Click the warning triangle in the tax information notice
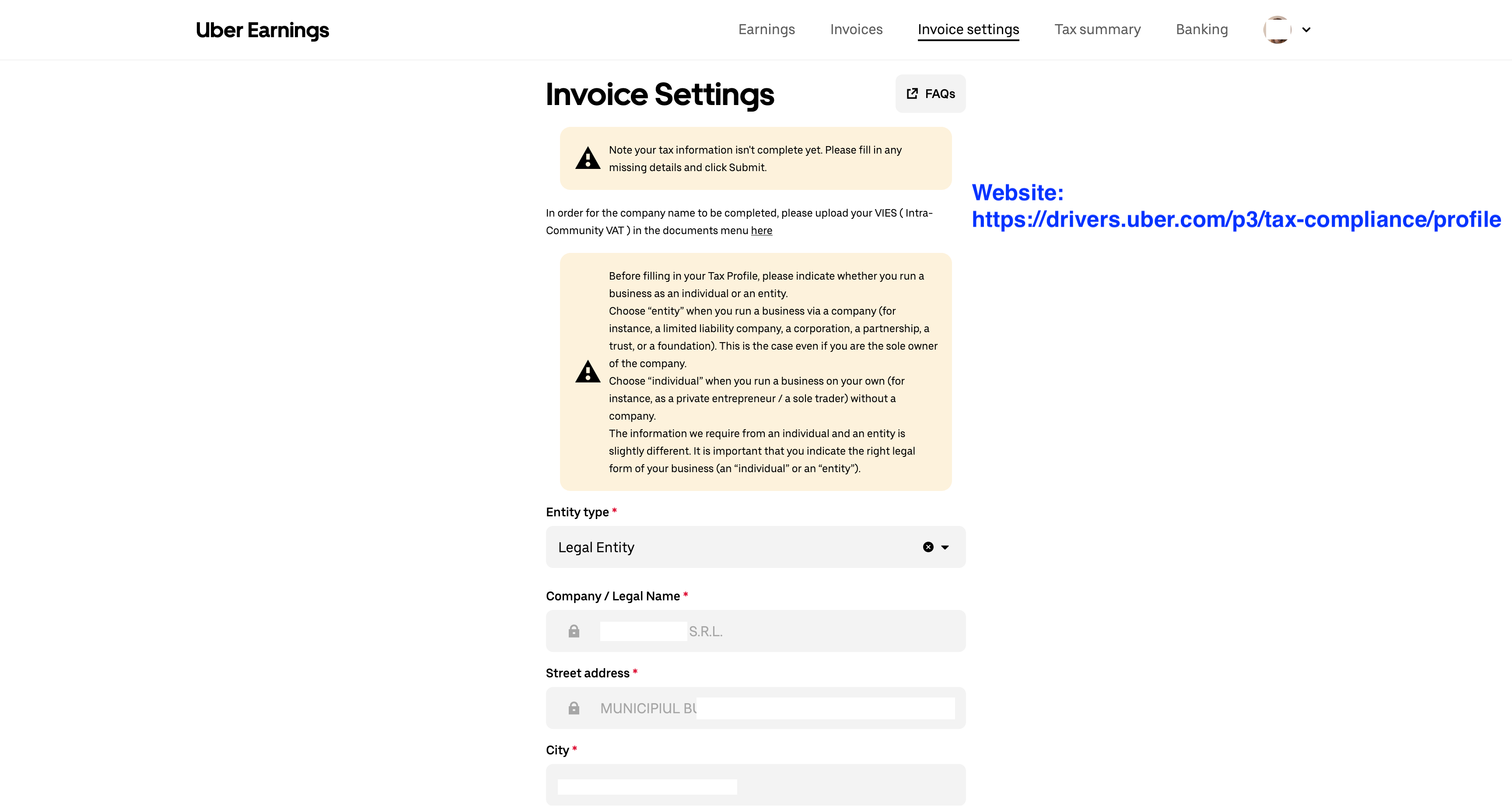 [x=588, y=158]
